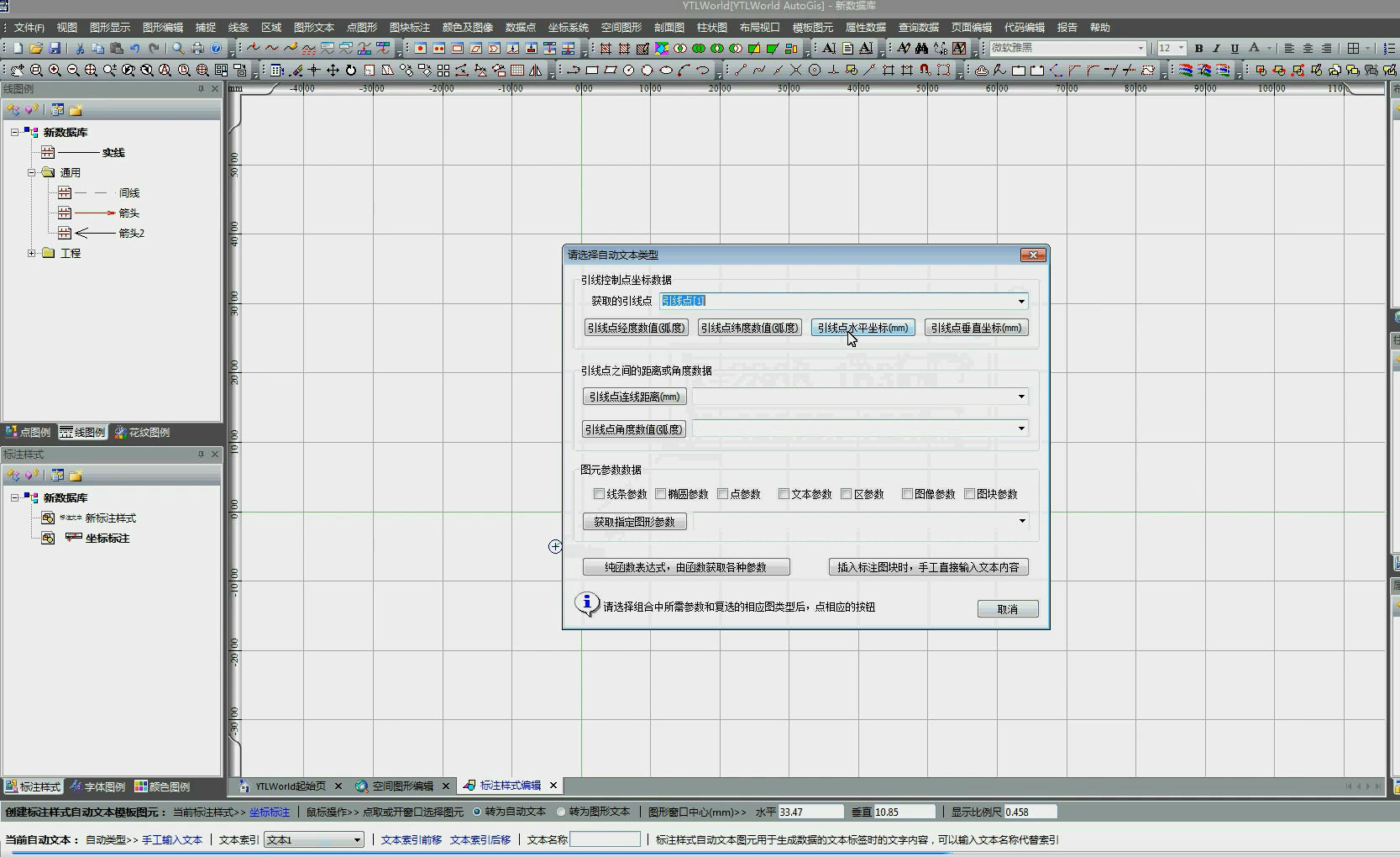Switch to the 花纹图例 panel tab
Viewport: 1400px width, 857px height.
pyautogui.click(x=142, y=432)
